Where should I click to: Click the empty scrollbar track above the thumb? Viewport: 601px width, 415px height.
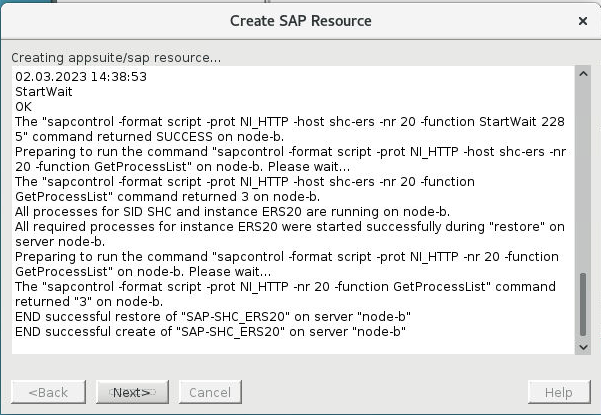584,170
